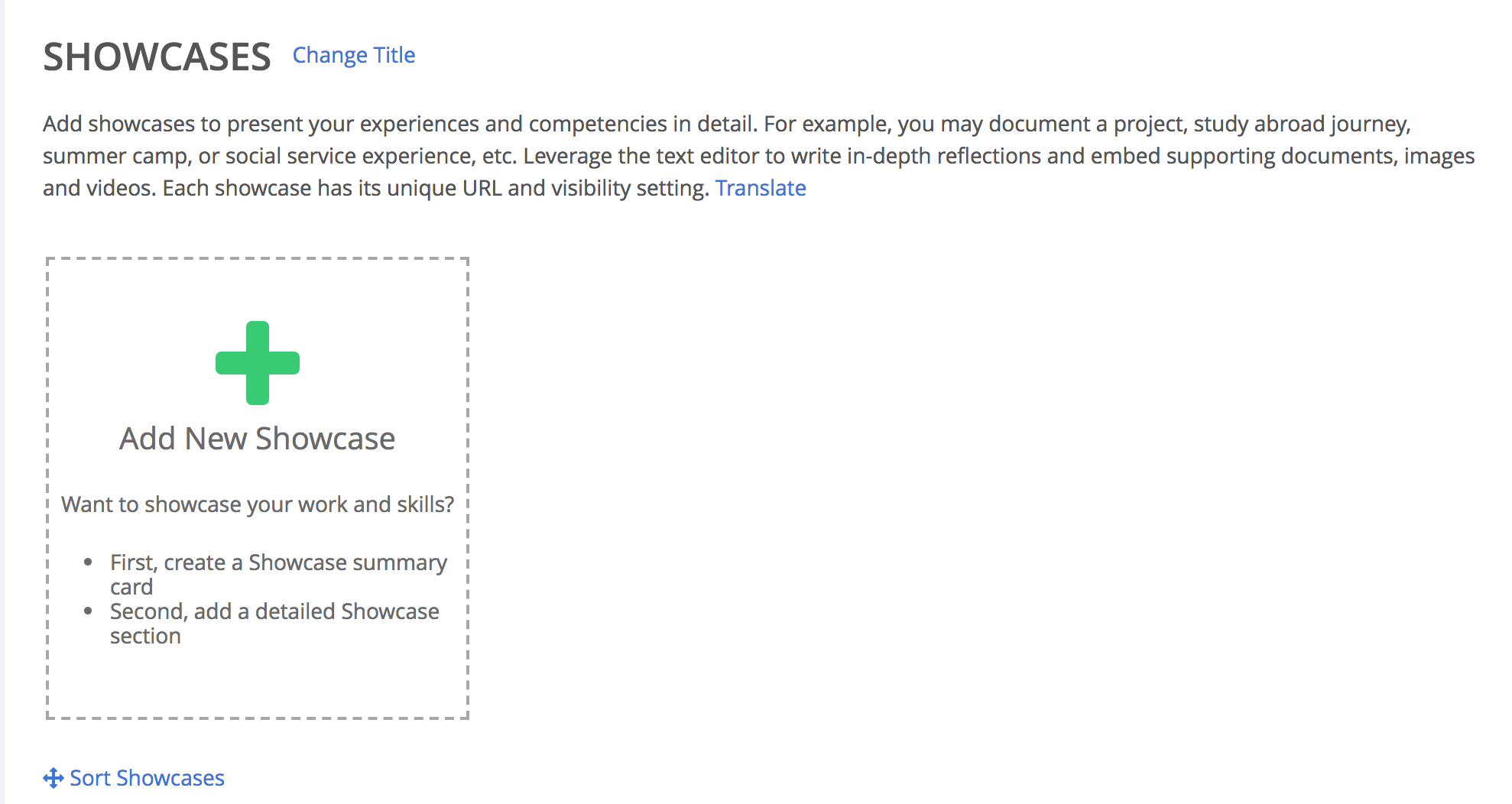This screenshot has width=1512, height=804.
Task: Select the Sort Showcases link text
Action: (147, 778)
